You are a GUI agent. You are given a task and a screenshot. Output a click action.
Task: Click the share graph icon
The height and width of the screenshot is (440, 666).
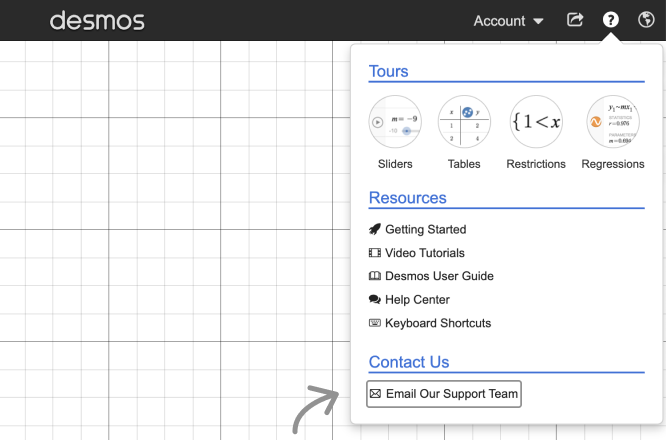(575, 20)
